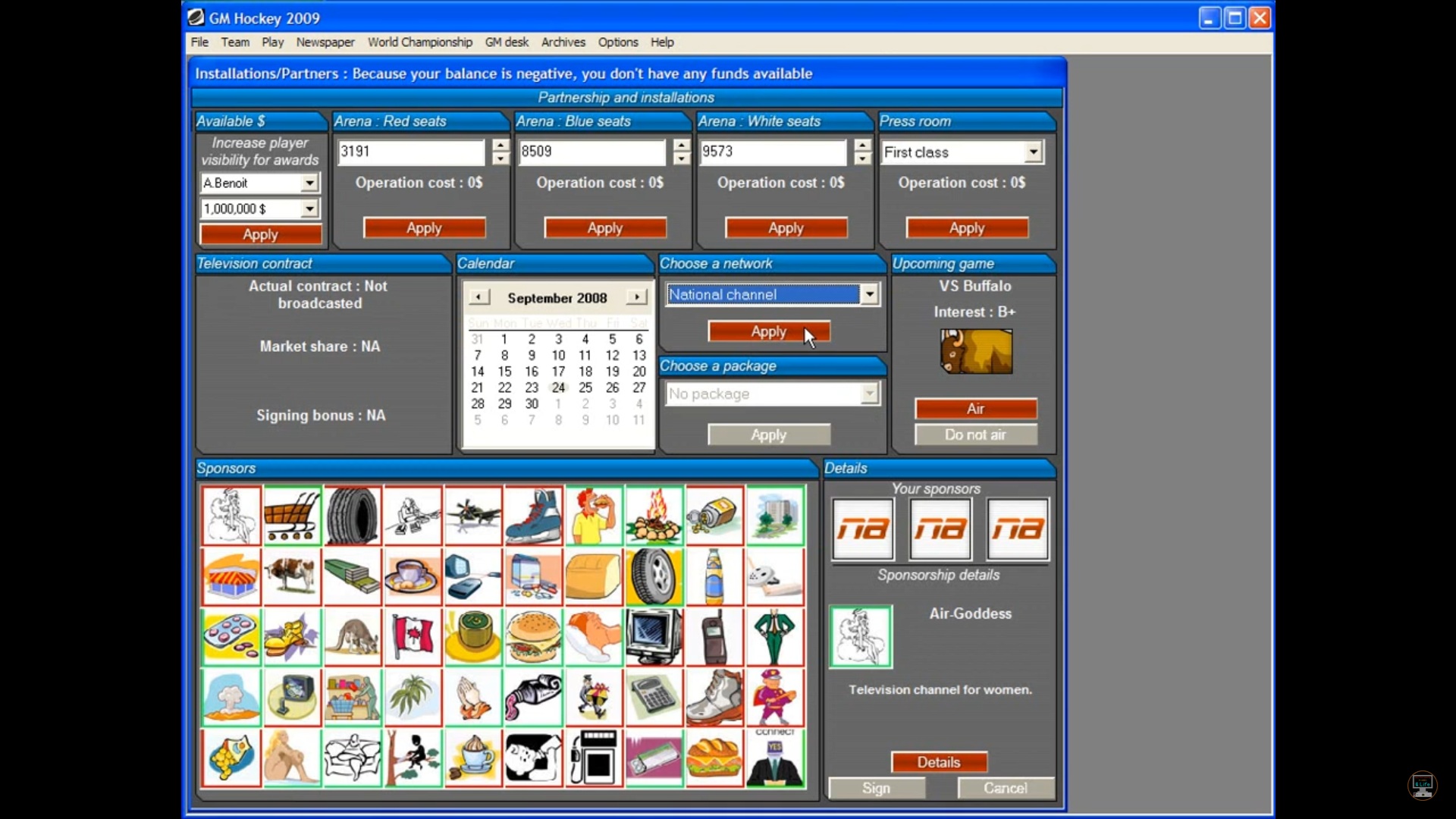
Task: Choose the kangaroo sponsor icon
Action: [353, 637]
